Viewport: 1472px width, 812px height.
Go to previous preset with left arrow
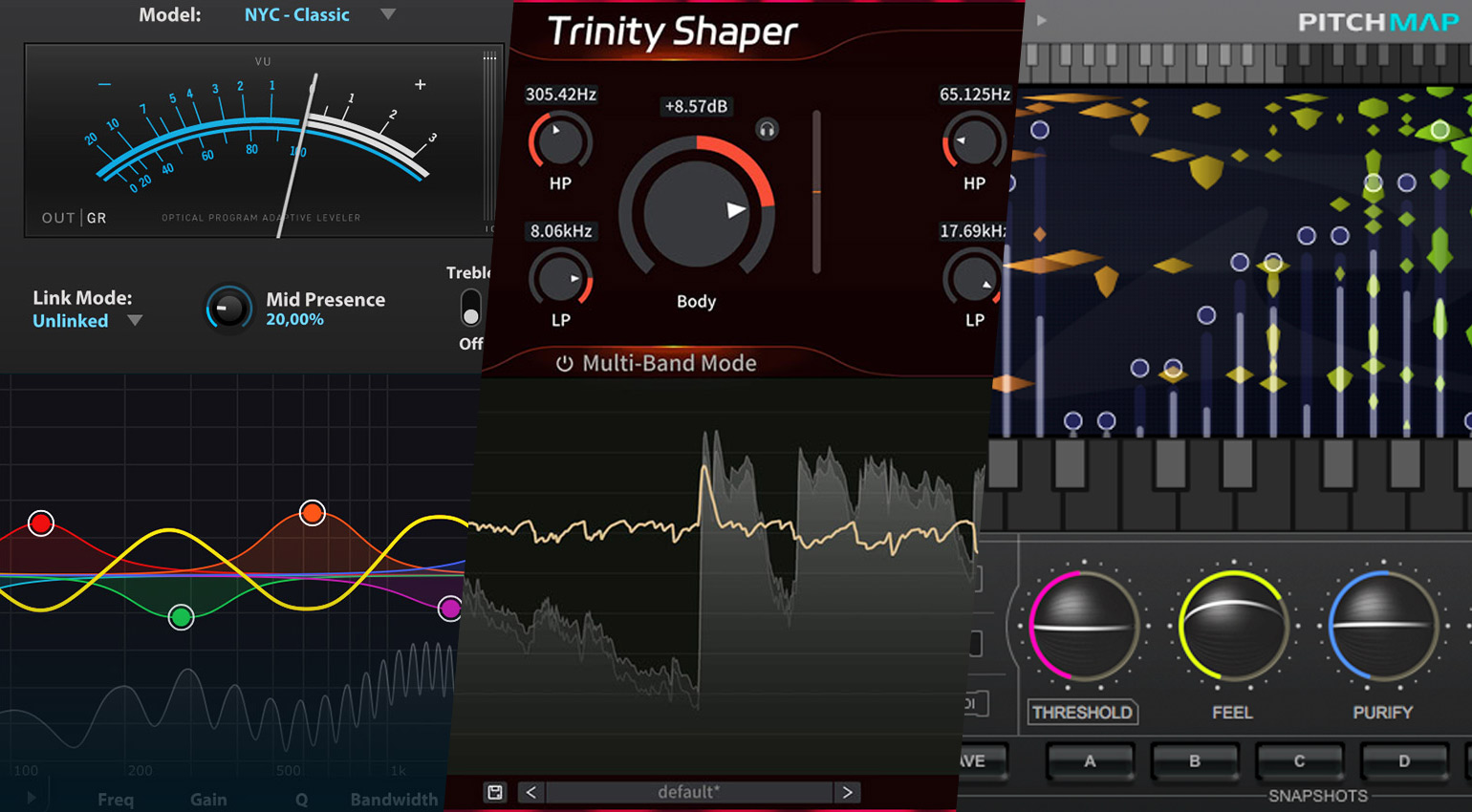(x=531, y=792)
